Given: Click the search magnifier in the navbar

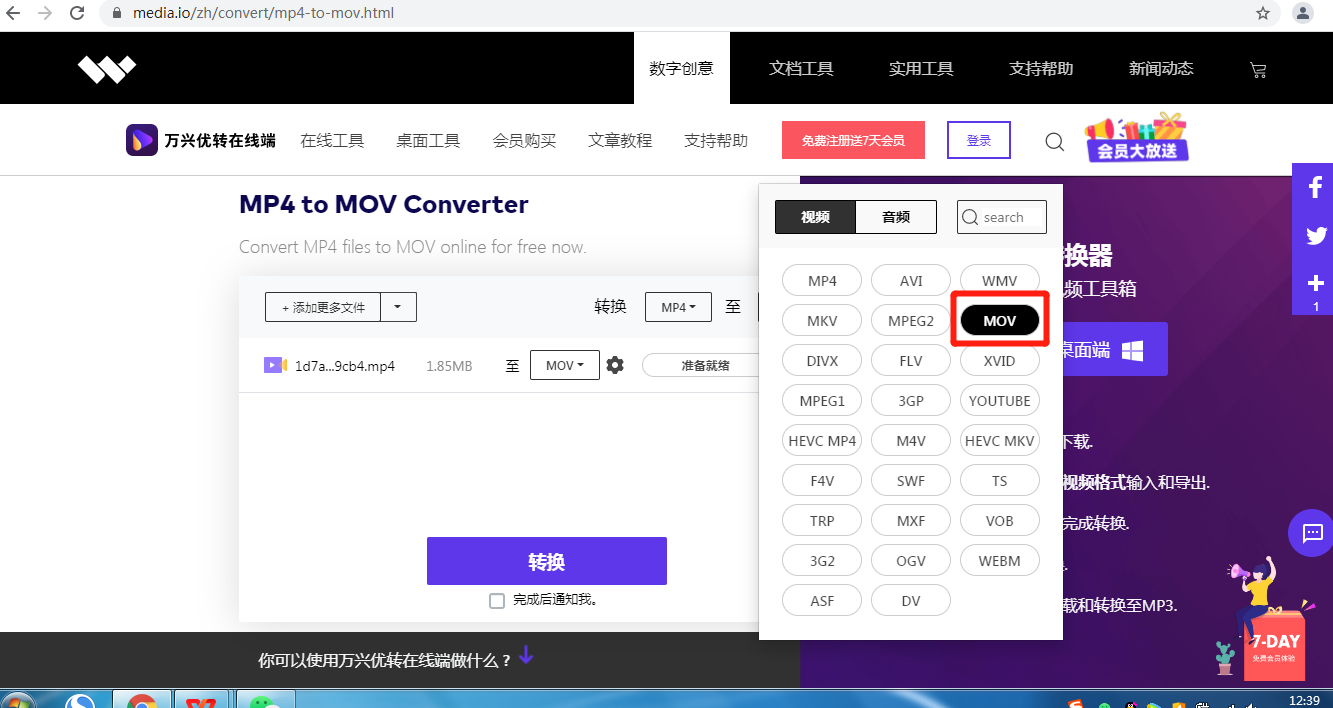Looking at the screenshot, I should click(1054, 141).
